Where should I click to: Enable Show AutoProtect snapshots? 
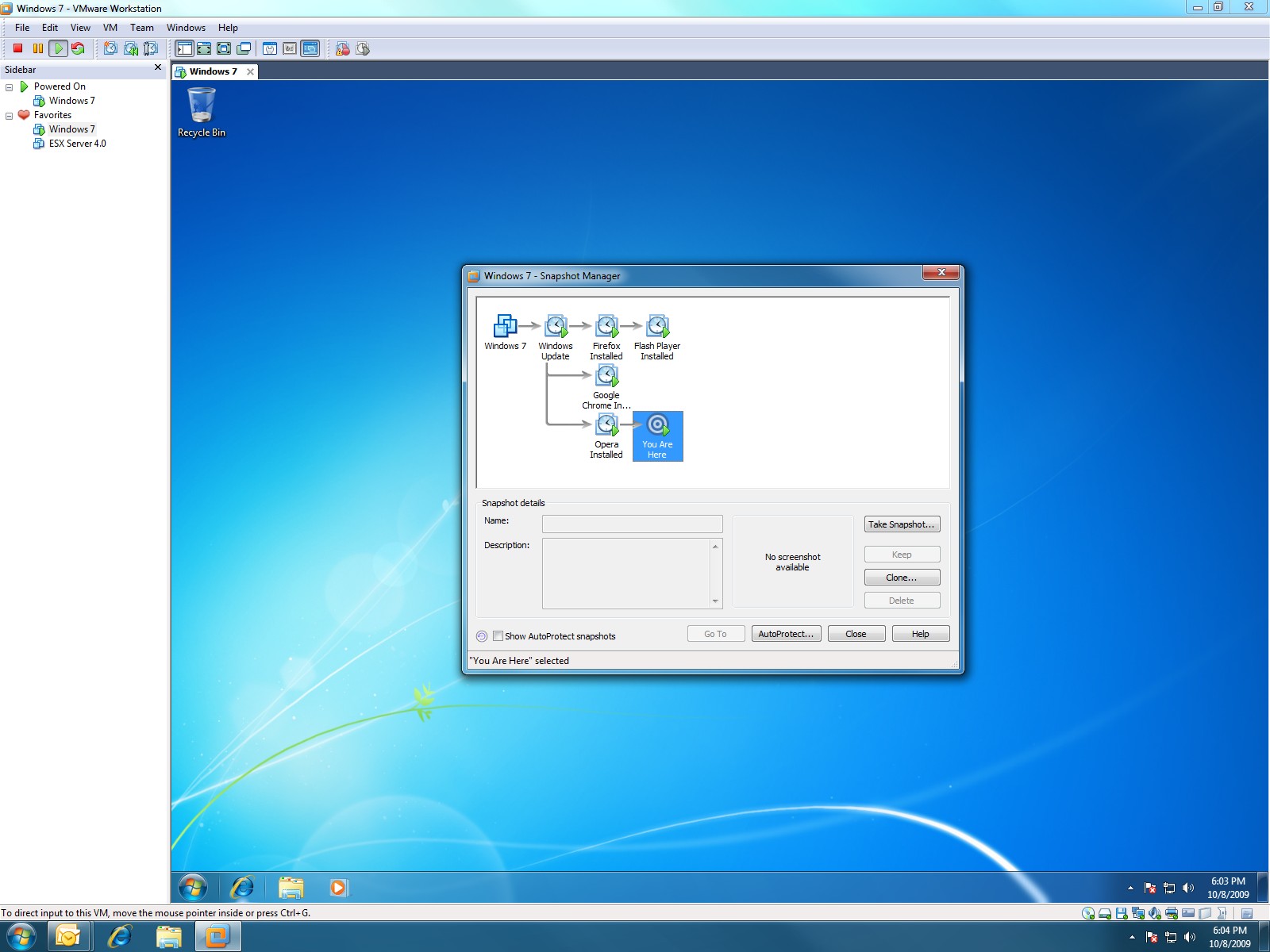498,635
